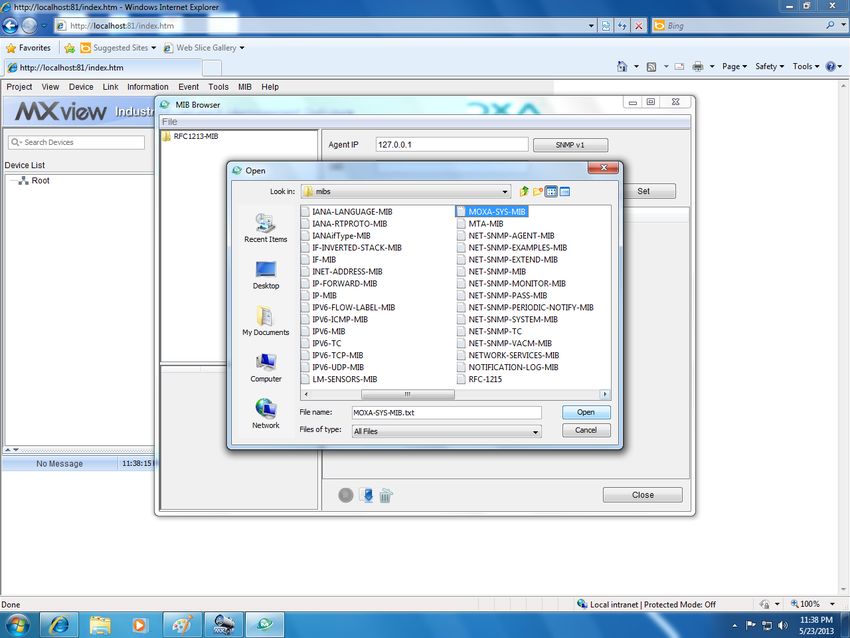The image size is (850, 638).
Task: Click the Agent IP field
Action: pos(452,145)
